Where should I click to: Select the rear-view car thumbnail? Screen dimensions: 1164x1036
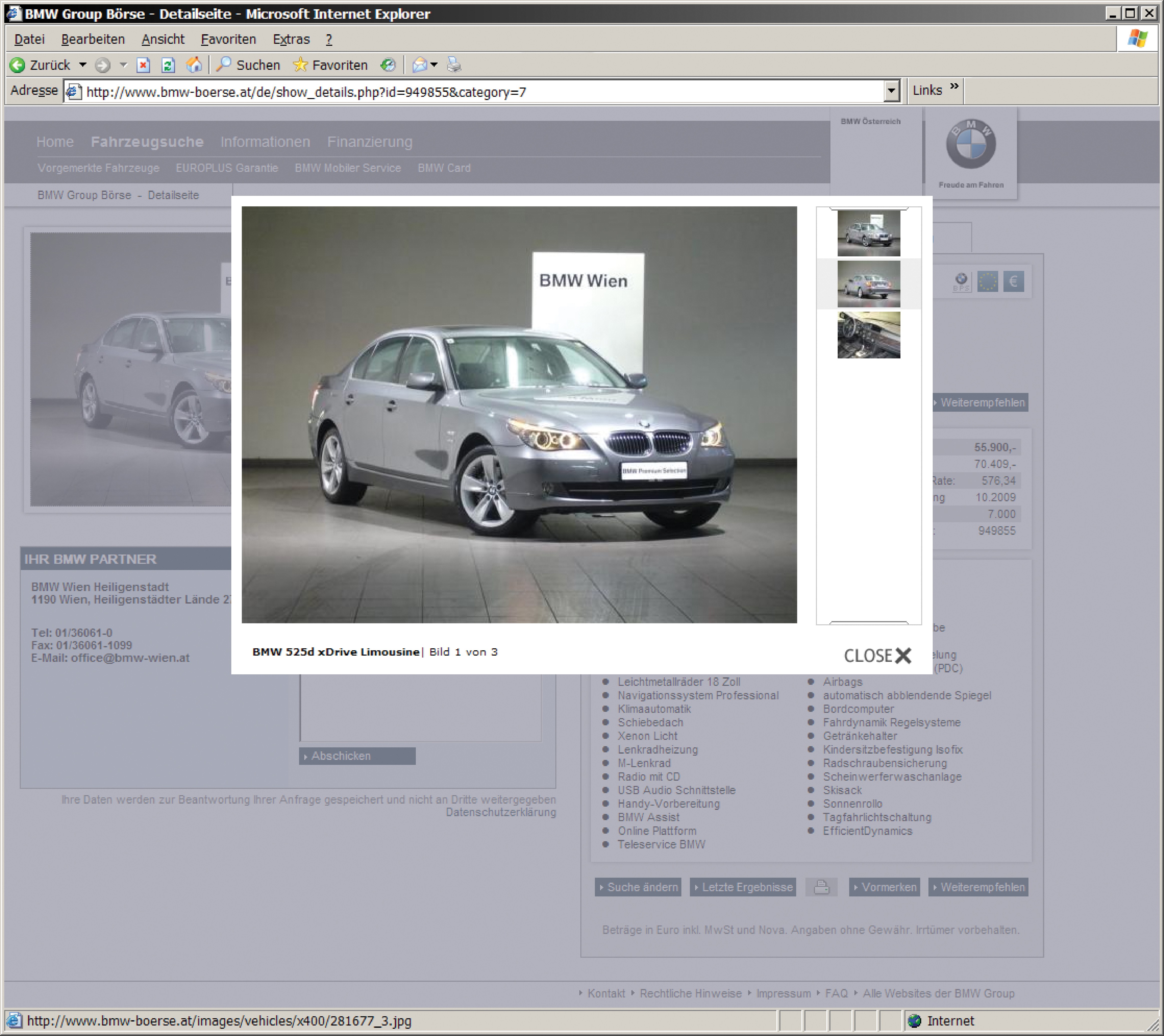pyautogui.click(x=868, y=284)
